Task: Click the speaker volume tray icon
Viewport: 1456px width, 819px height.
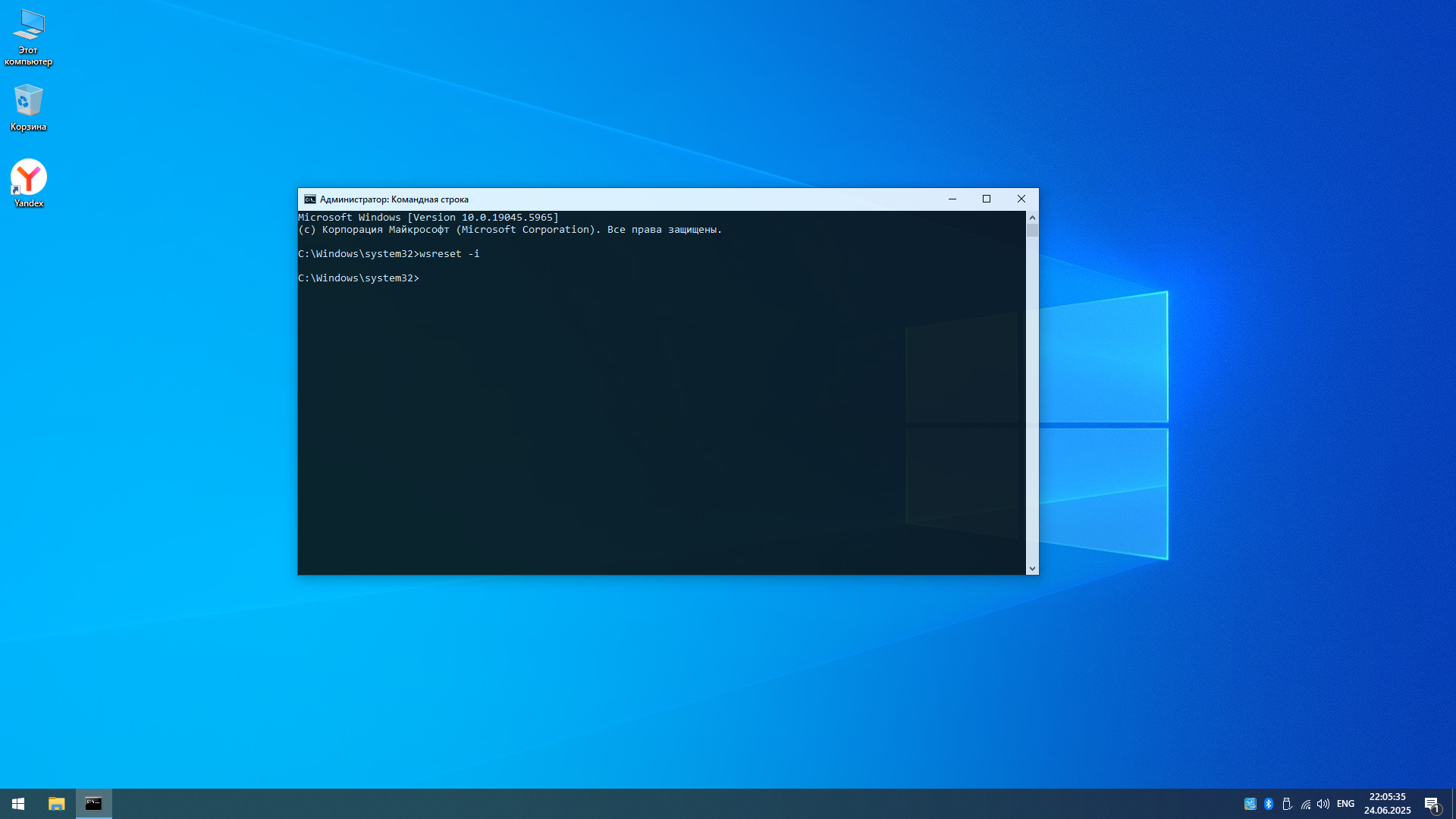Action: click(1323, 804)
